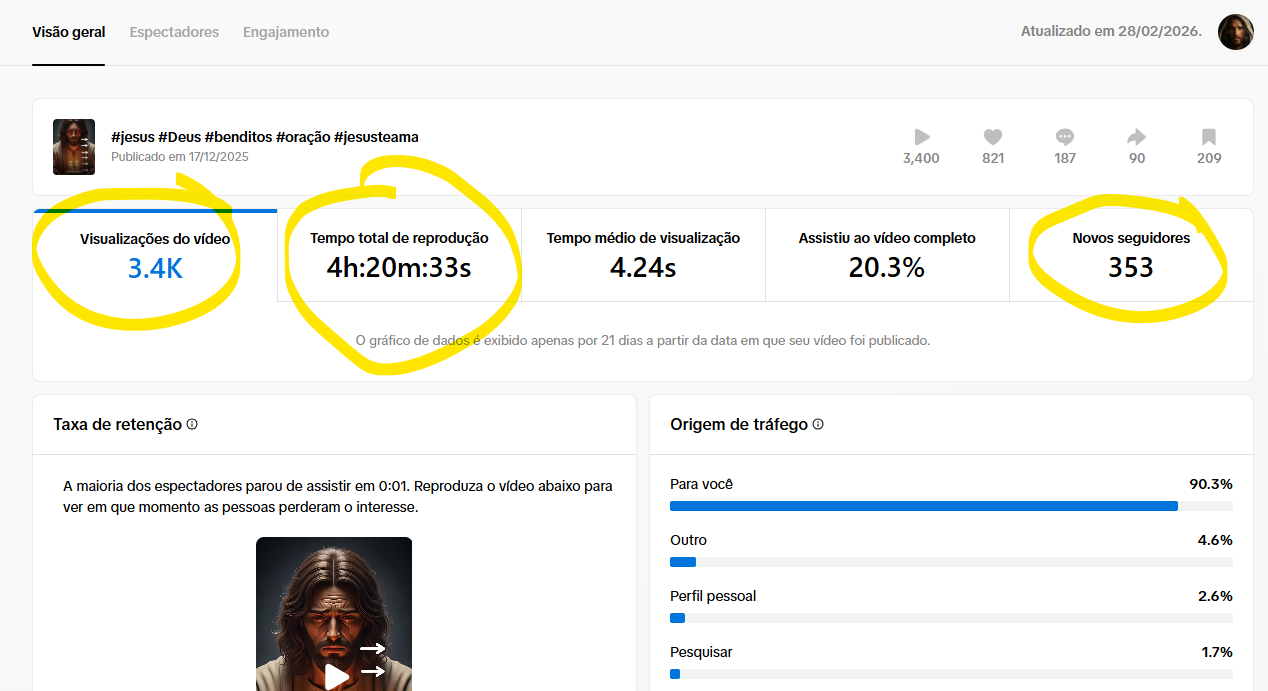Image resolution: width=1268 pixels, height=691 pixels.
Task: Select Tempo total de reprodução metric card
Action: tap(399, 255)
